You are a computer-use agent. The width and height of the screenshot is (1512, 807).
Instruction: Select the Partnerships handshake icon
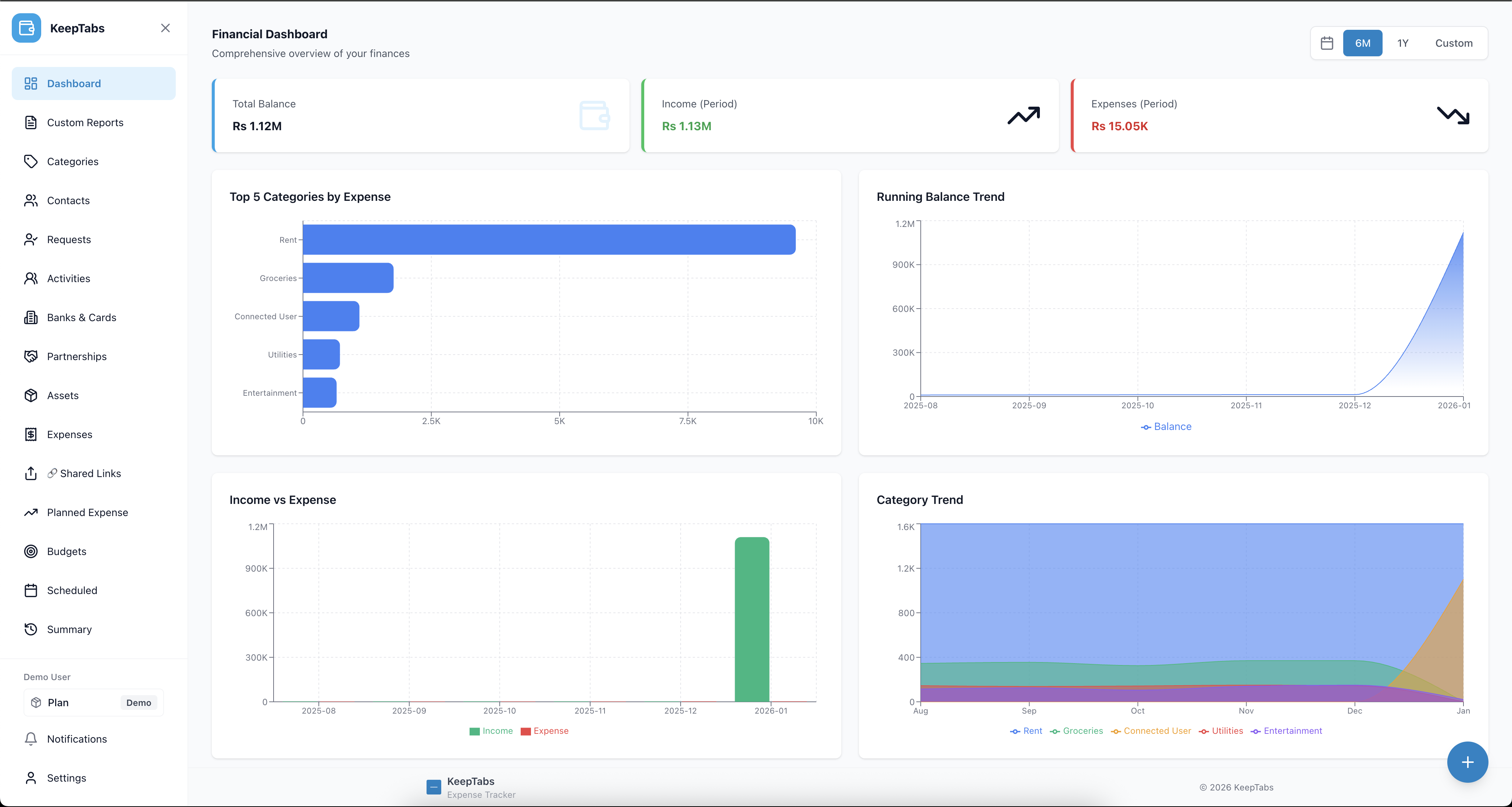31,356
